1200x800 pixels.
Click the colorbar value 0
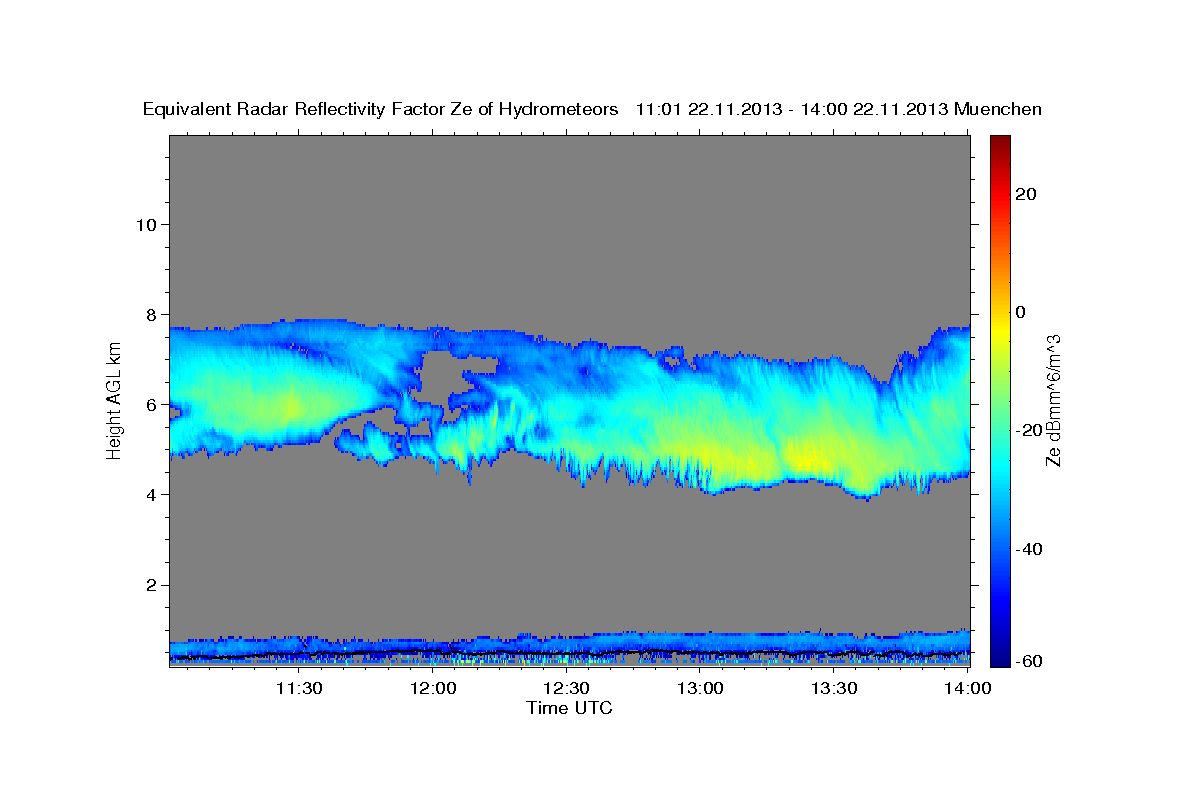1020,312
